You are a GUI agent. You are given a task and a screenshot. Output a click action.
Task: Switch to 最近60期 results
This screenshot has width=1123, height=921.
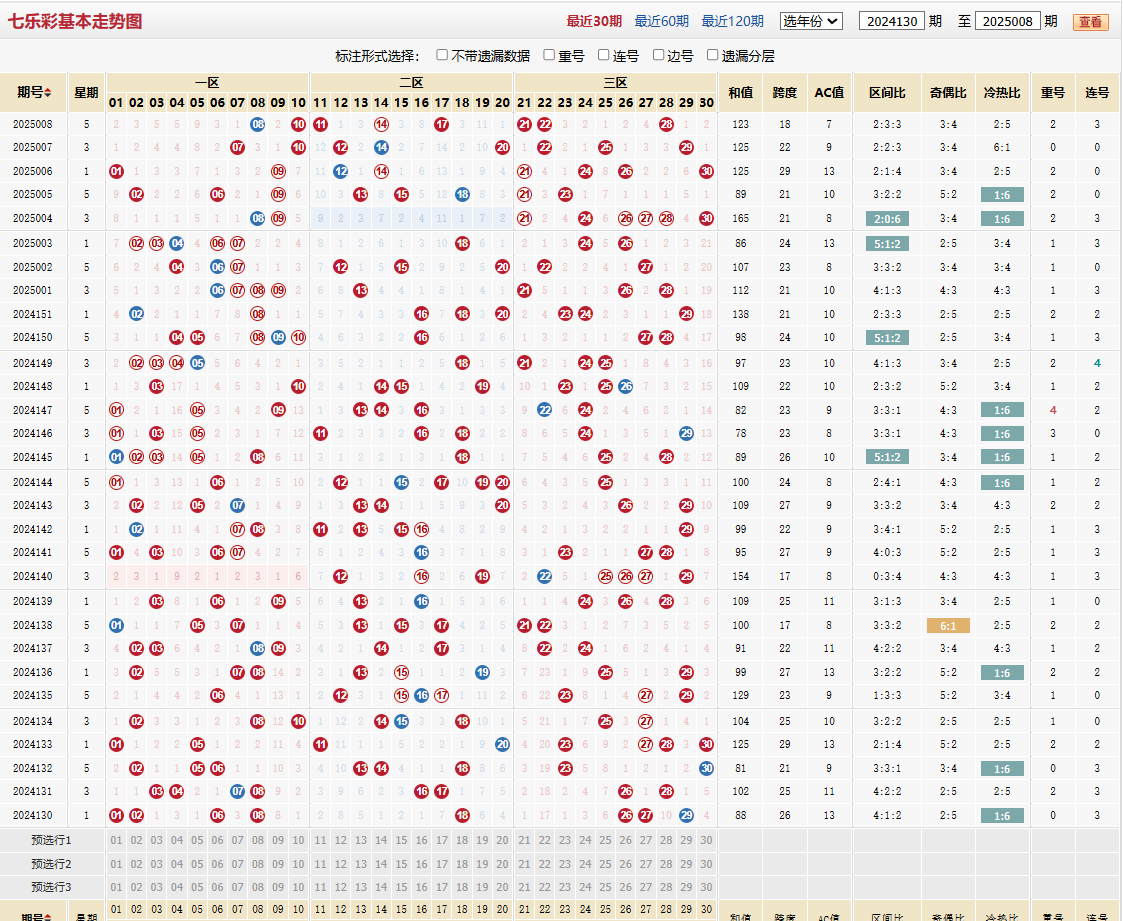tap(662, 21)
